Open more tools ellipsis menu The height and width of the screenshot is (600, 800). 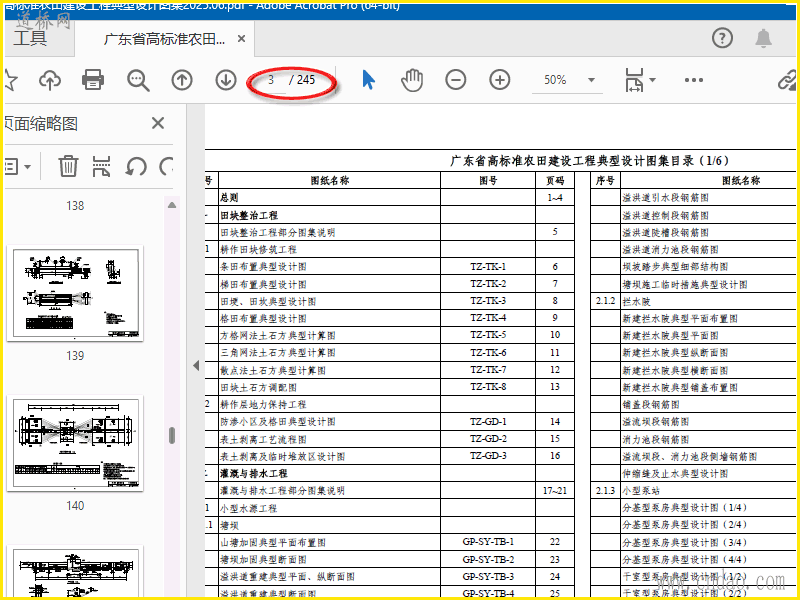694,80
